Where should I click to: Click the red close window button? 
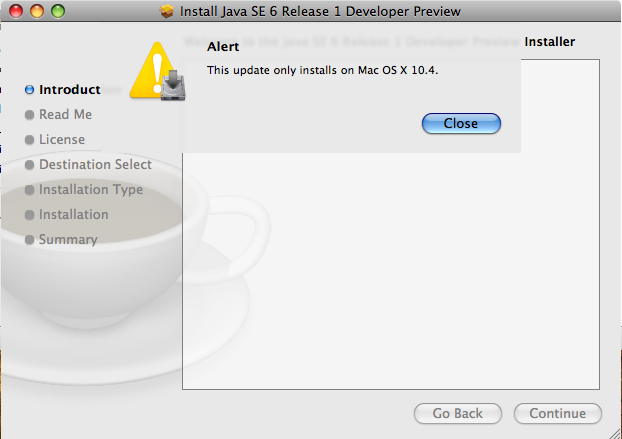16,11
